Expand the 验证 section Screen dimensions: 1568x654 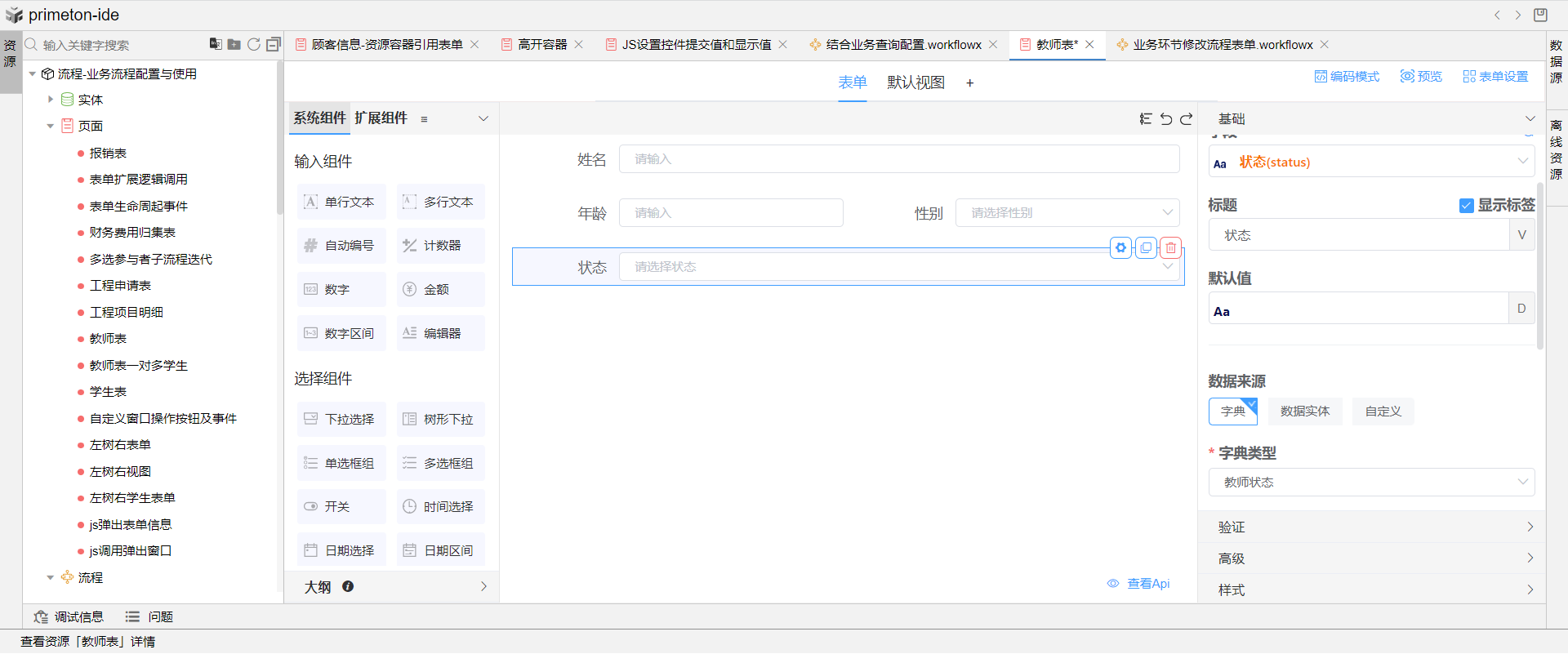[1371, 527]
